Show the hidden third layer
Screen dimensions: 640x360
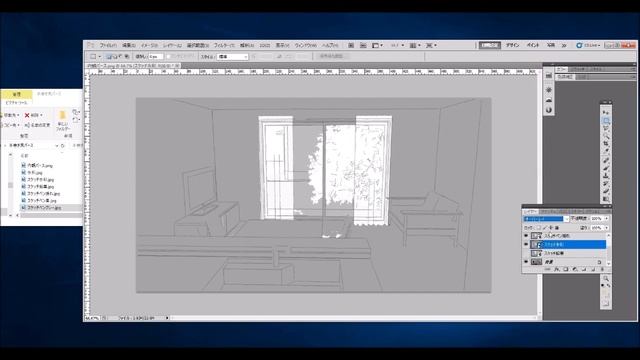[x=526, y=253]
